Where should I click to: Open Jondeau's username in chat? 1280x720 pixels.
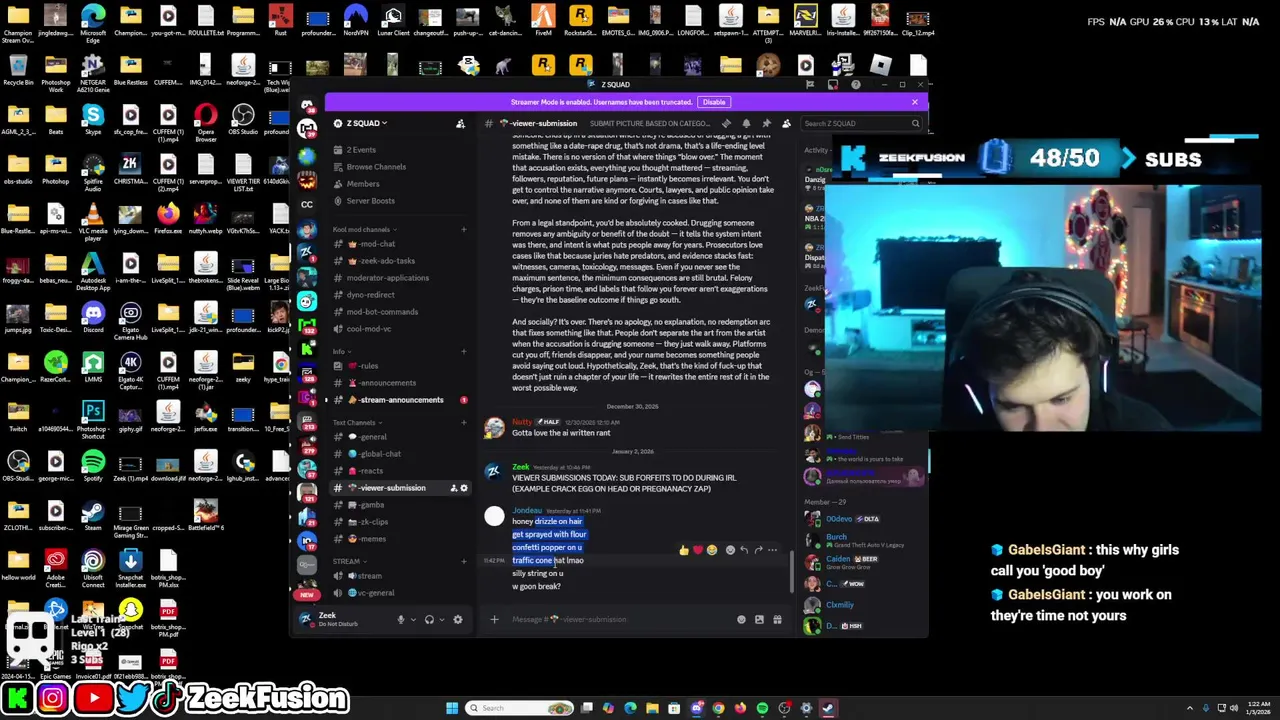(x=527, y=511)
